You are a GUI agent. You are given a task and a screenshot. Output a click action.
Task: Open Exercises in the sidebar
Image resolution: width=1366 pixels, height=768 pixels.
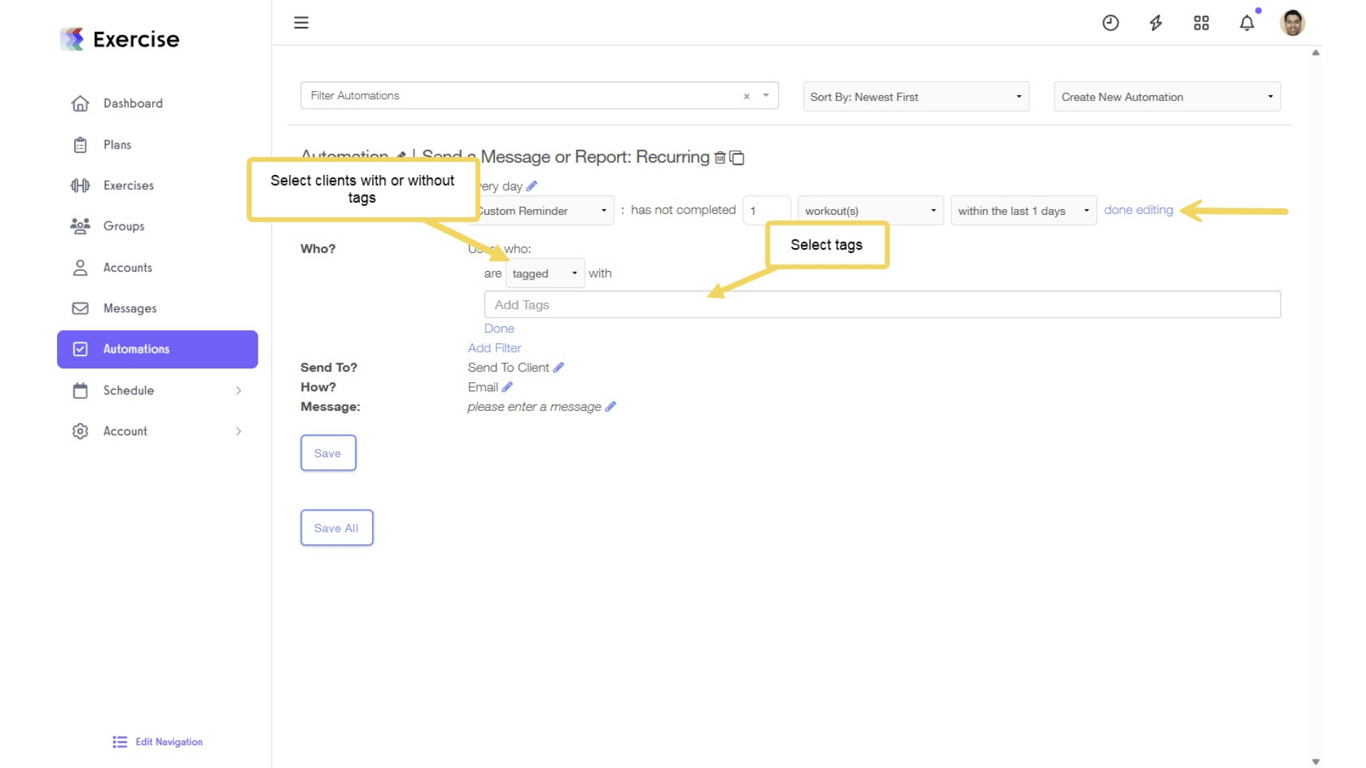tap(128, 185)
